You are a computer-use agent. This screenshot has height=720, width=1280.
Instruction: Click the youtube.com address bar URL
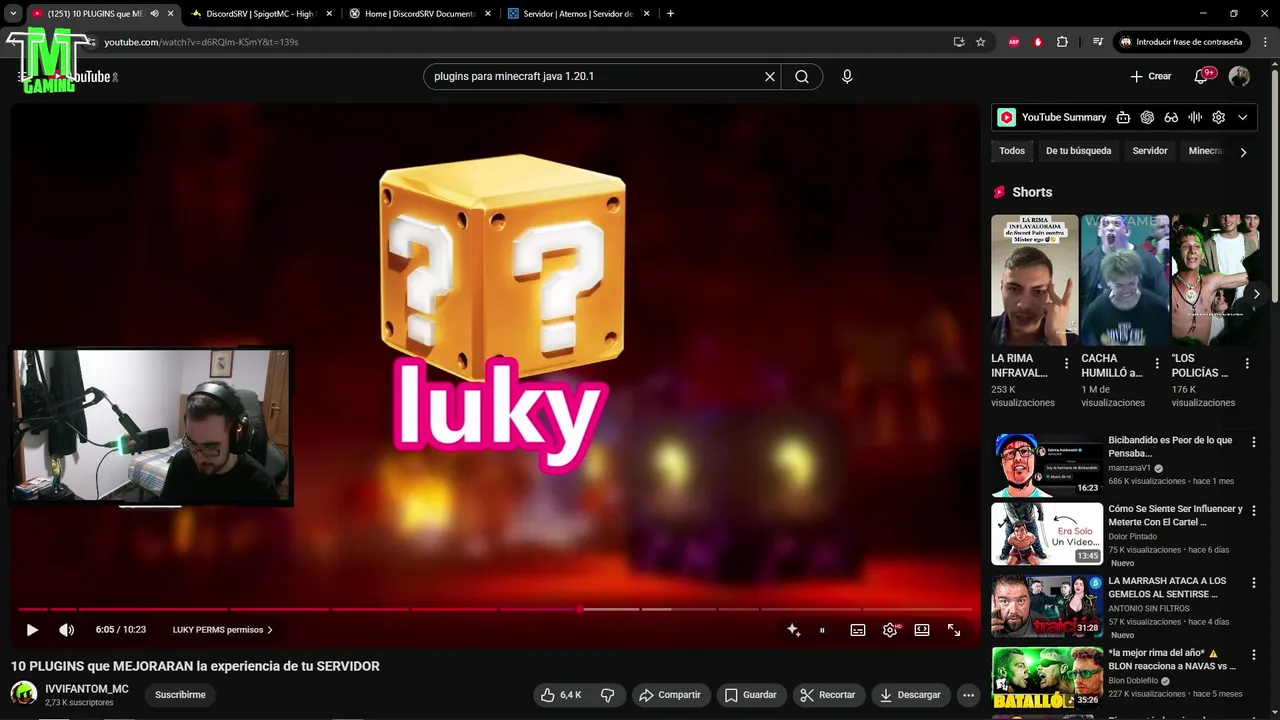[x=201, y=42]
